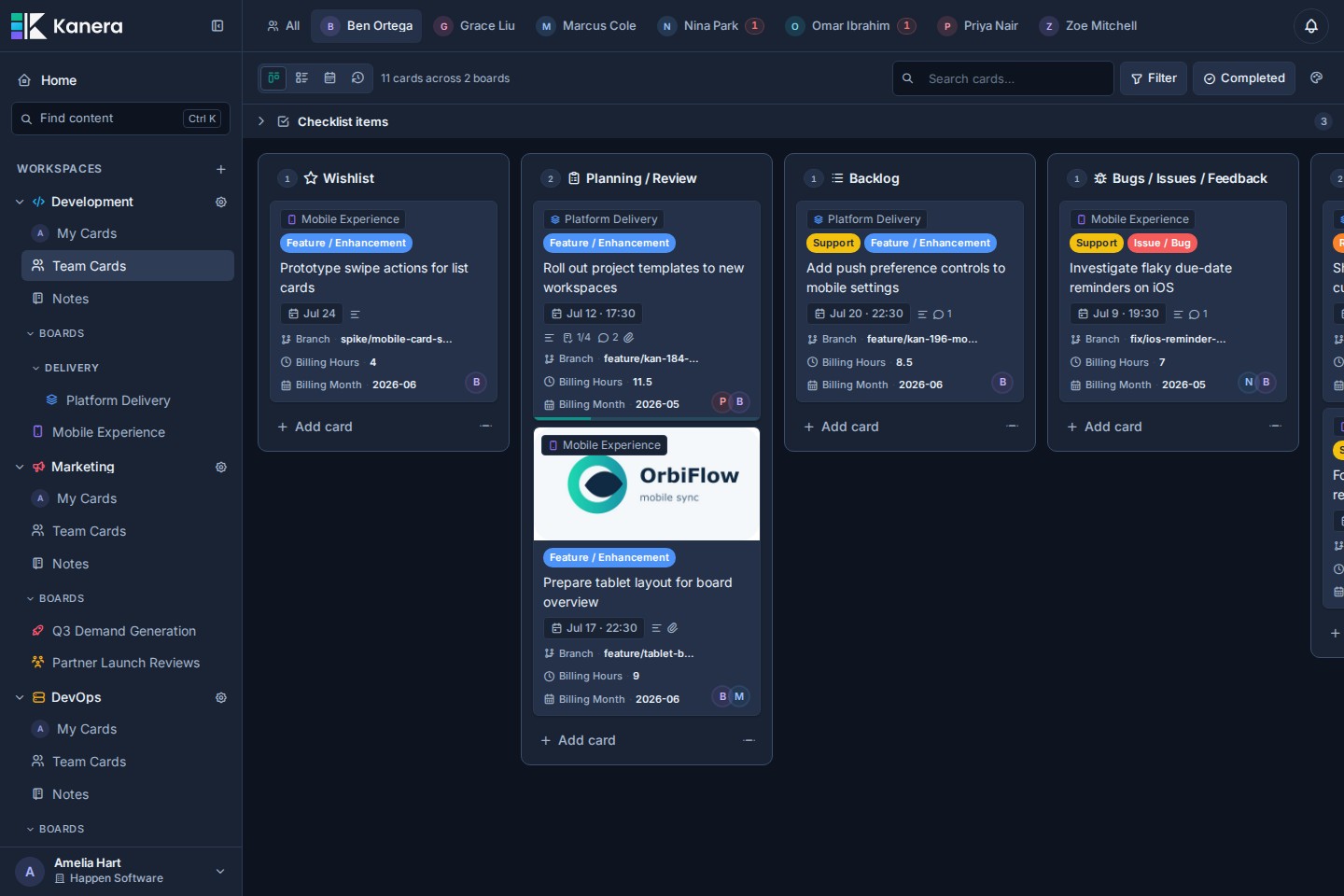1344x896 pixels.
Task: Open Find content search box
Action: pos(121,119)
